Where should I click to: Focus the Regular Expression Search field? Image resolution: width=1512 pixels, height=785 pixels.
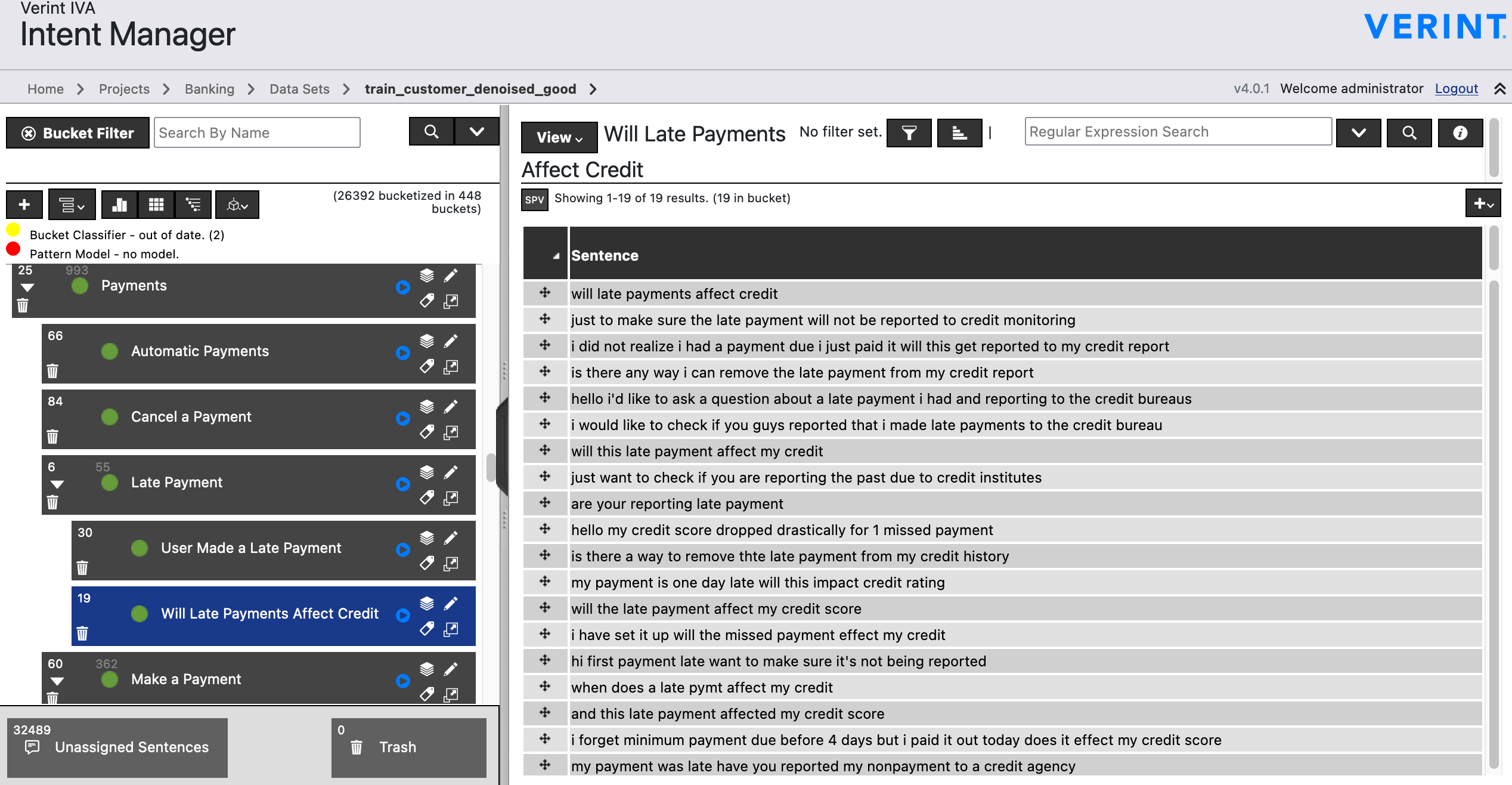(1178, 132)
